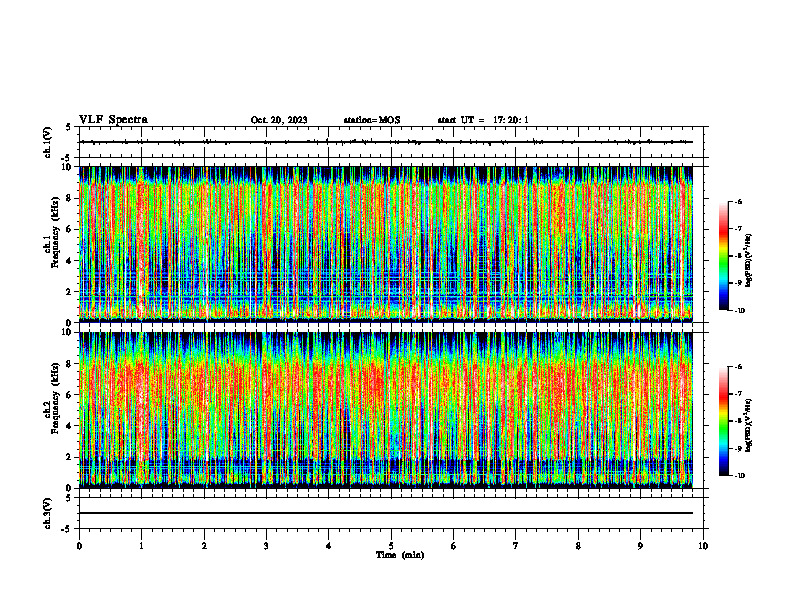Click inside the ch.2 spectrogram panel
Screen dimensions: 792x612
click(386, 410)
